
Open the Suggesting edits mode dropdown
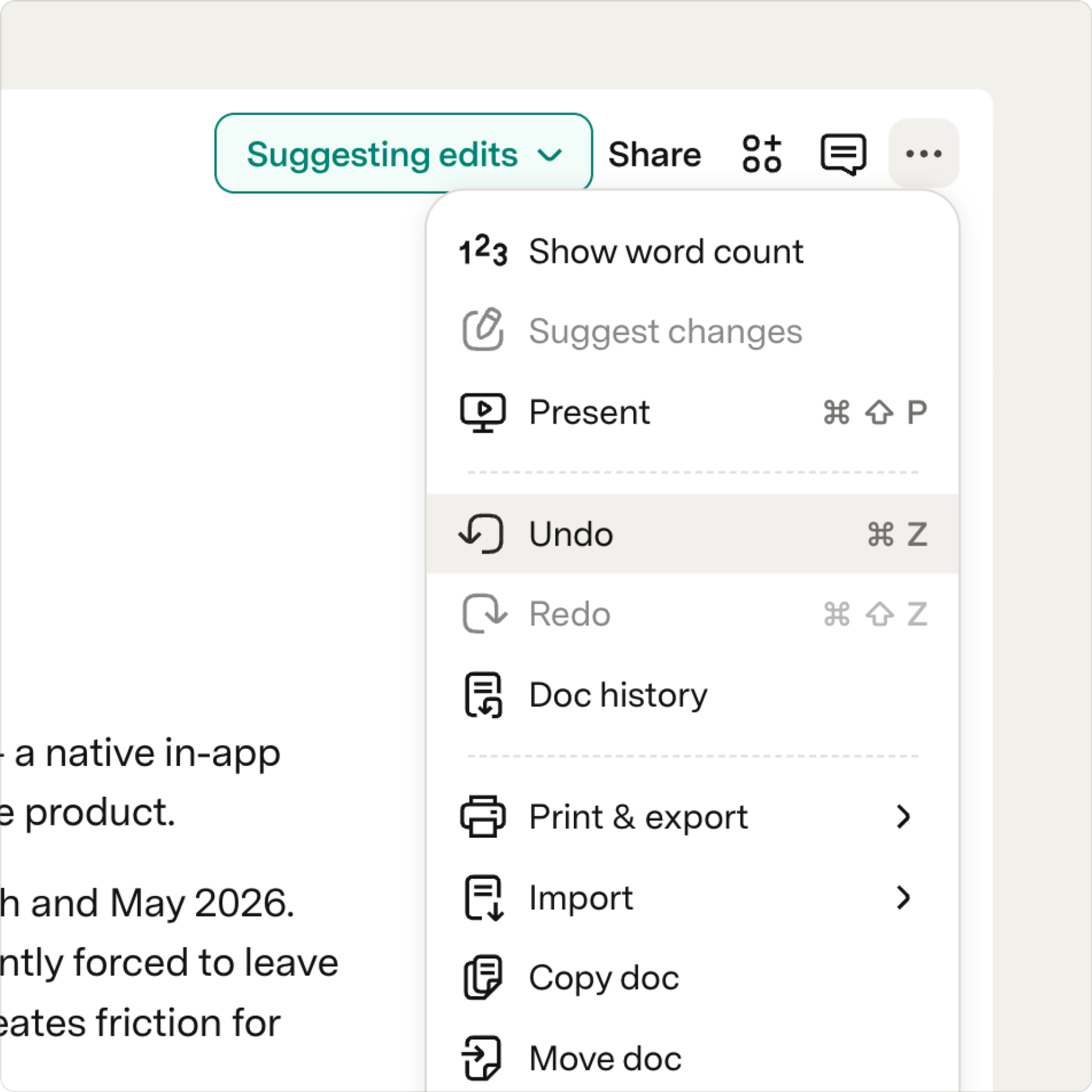[403, 153]
